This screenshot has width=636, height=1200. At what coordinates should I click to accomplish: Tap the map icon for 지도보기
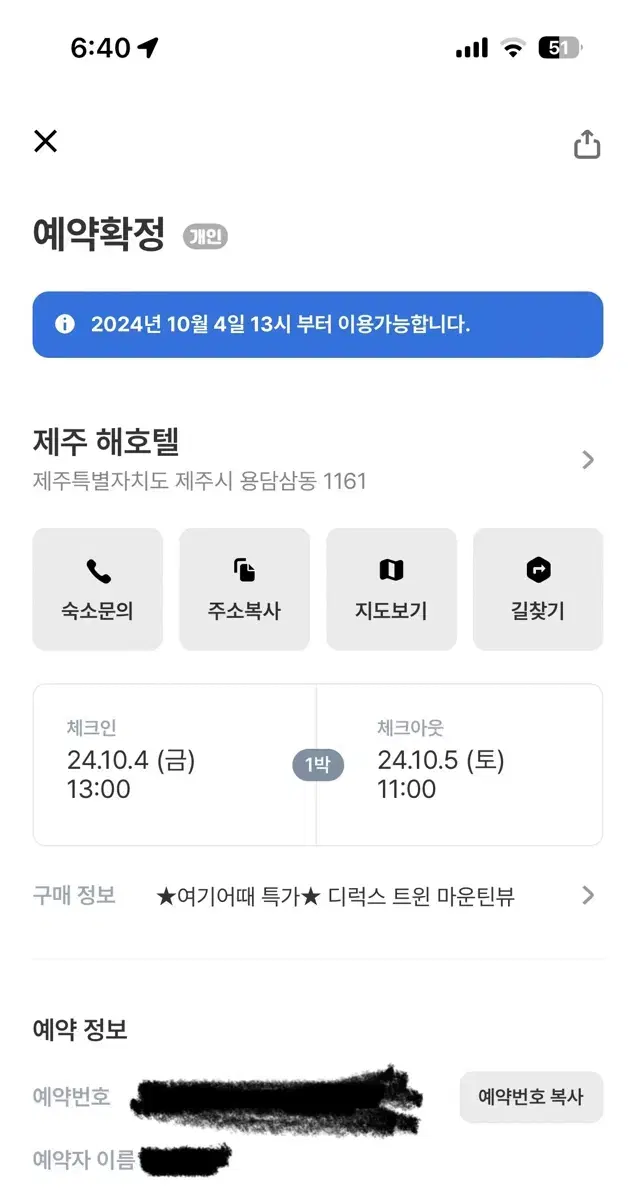pos(391,571)
